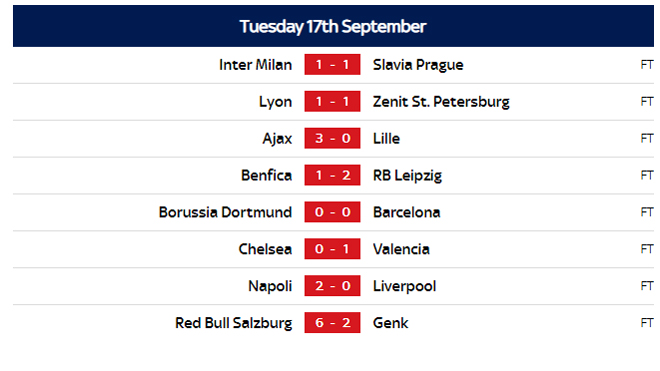Viewport: 660px width, 371px height.
Task: Open the Red Bull Salzburg team link
Action: click(233, 323)
